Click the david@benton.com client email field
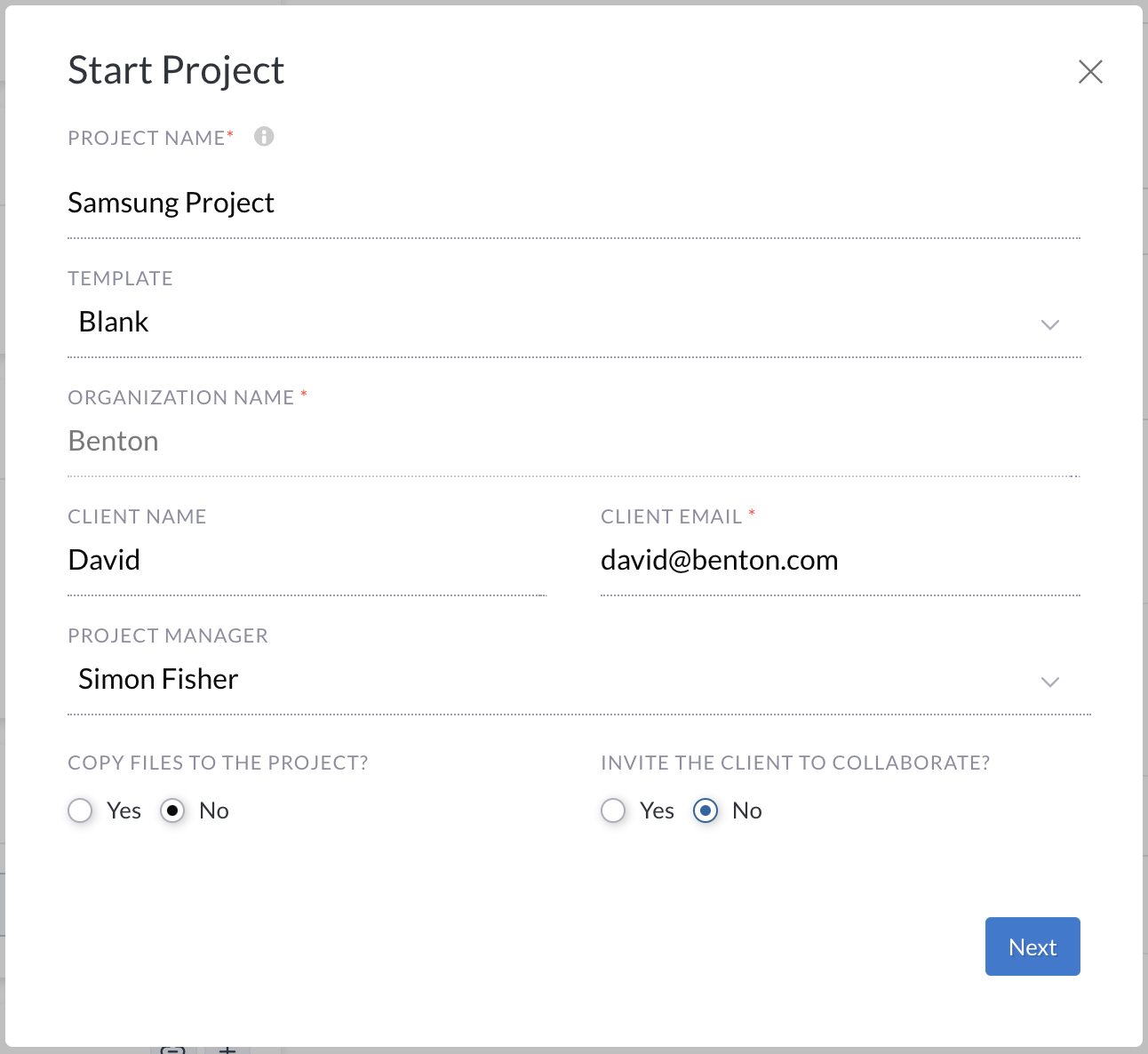 [x=835, y=561]
